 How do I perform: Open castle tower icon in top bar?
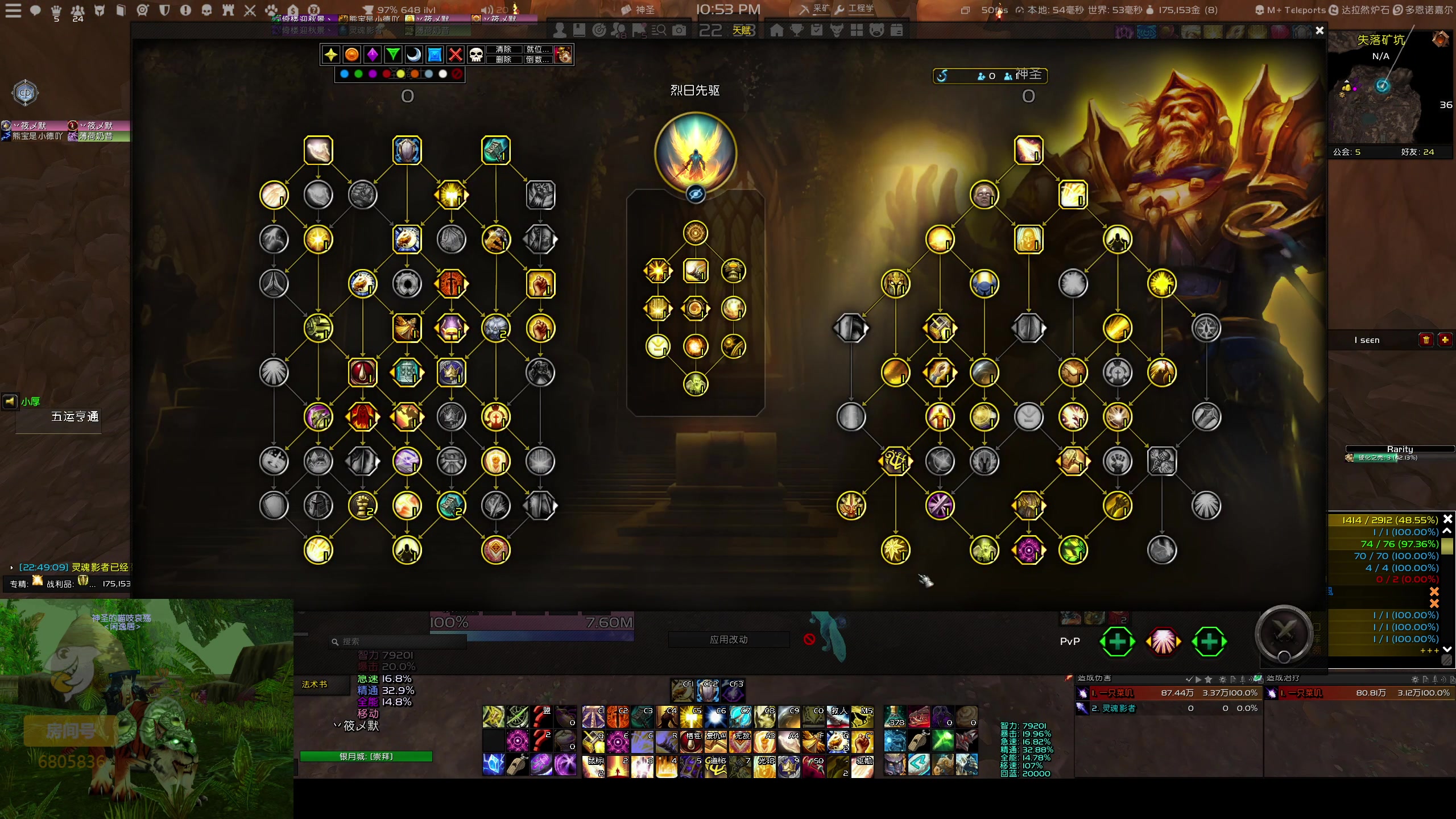(228, 10)
